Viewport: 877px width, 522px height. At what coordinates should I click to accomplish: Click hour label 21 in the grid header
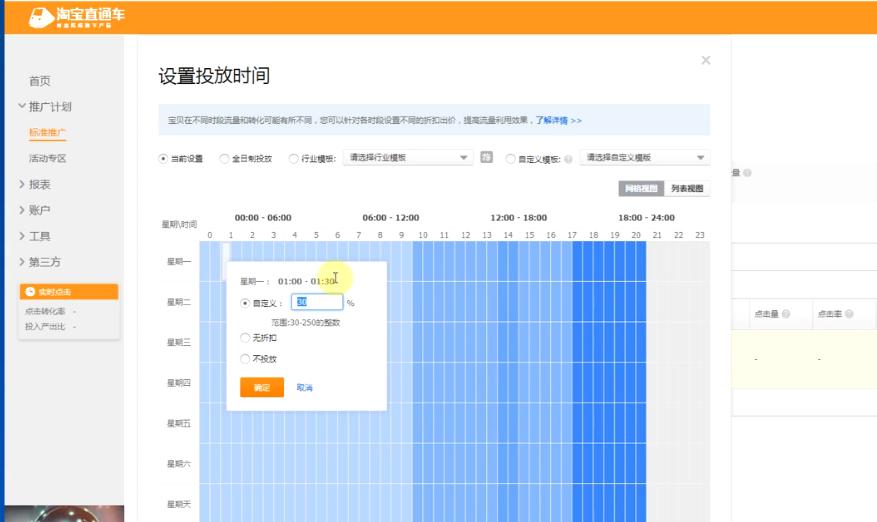[657, 235]
